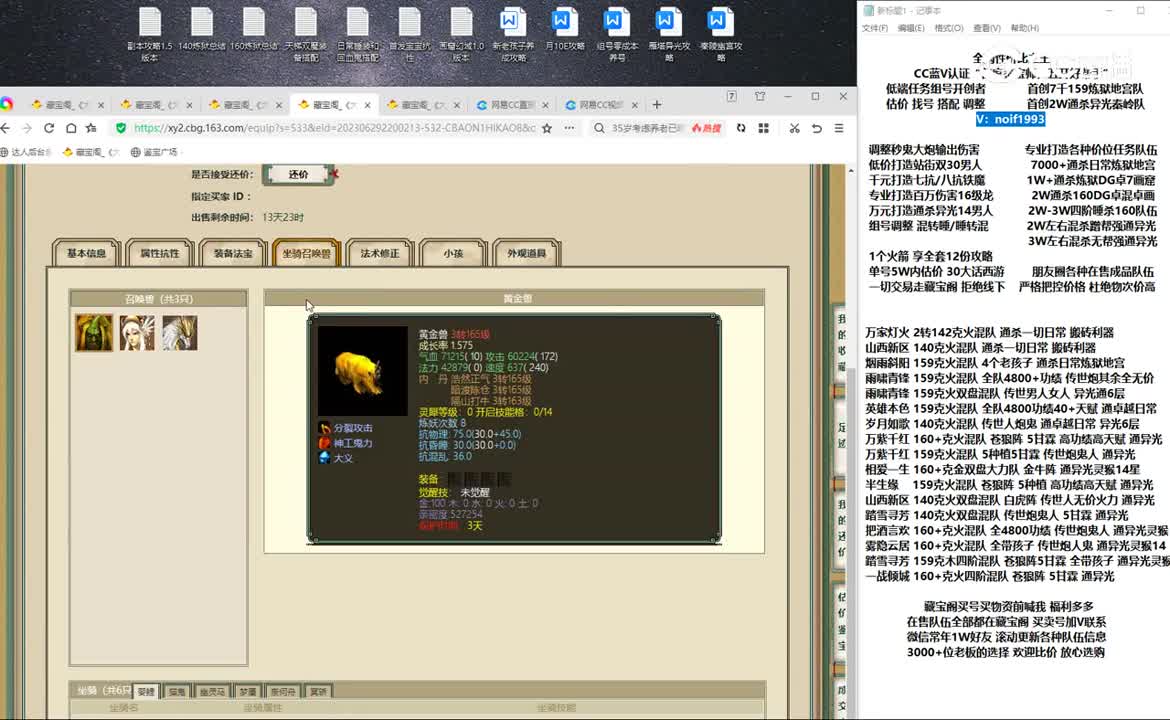This screenshot has height=720, width=1170.
Task: Select the 幽灵马 mount tab
Action: [x=213, y=692]
